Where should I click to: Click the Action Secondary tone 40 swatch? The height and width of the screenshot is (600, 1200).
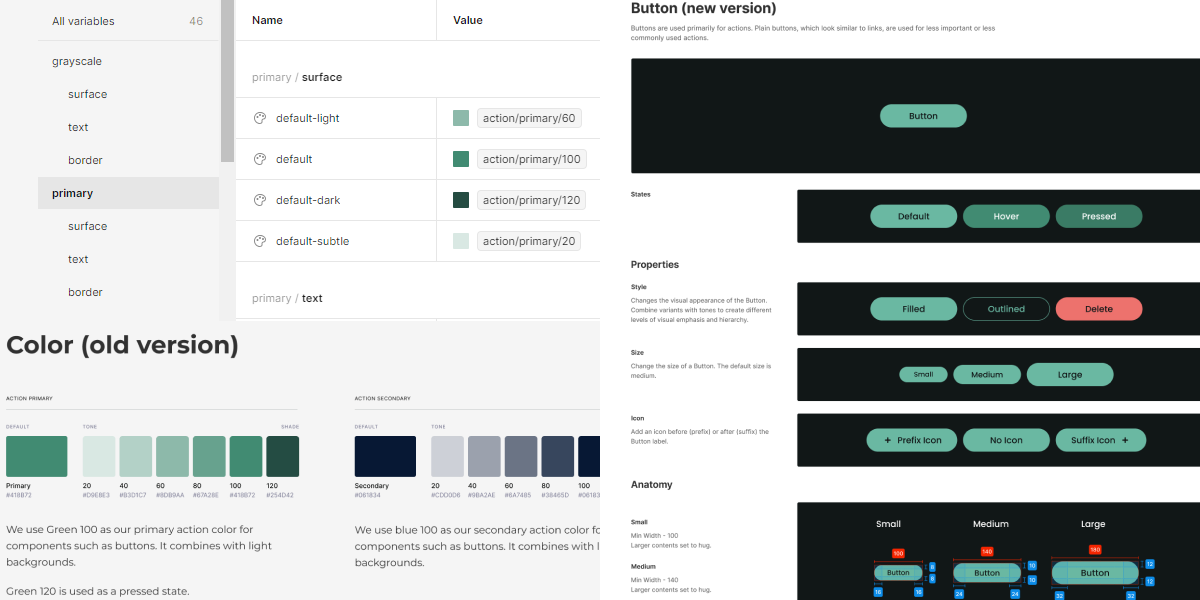point(484,456)
